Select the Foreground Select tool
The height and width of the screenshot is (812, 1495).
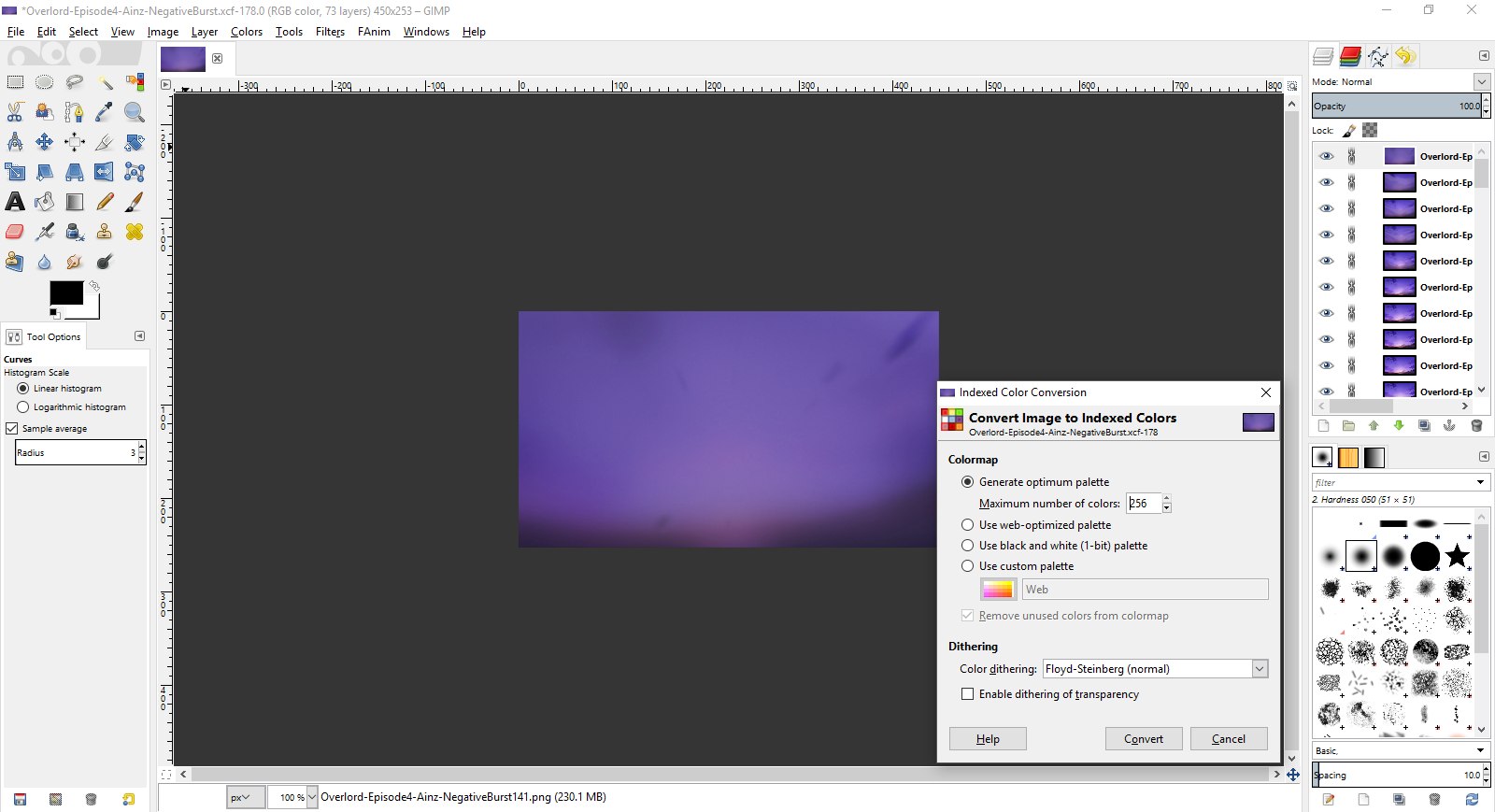pyautogui.click(x=45, y=112)
